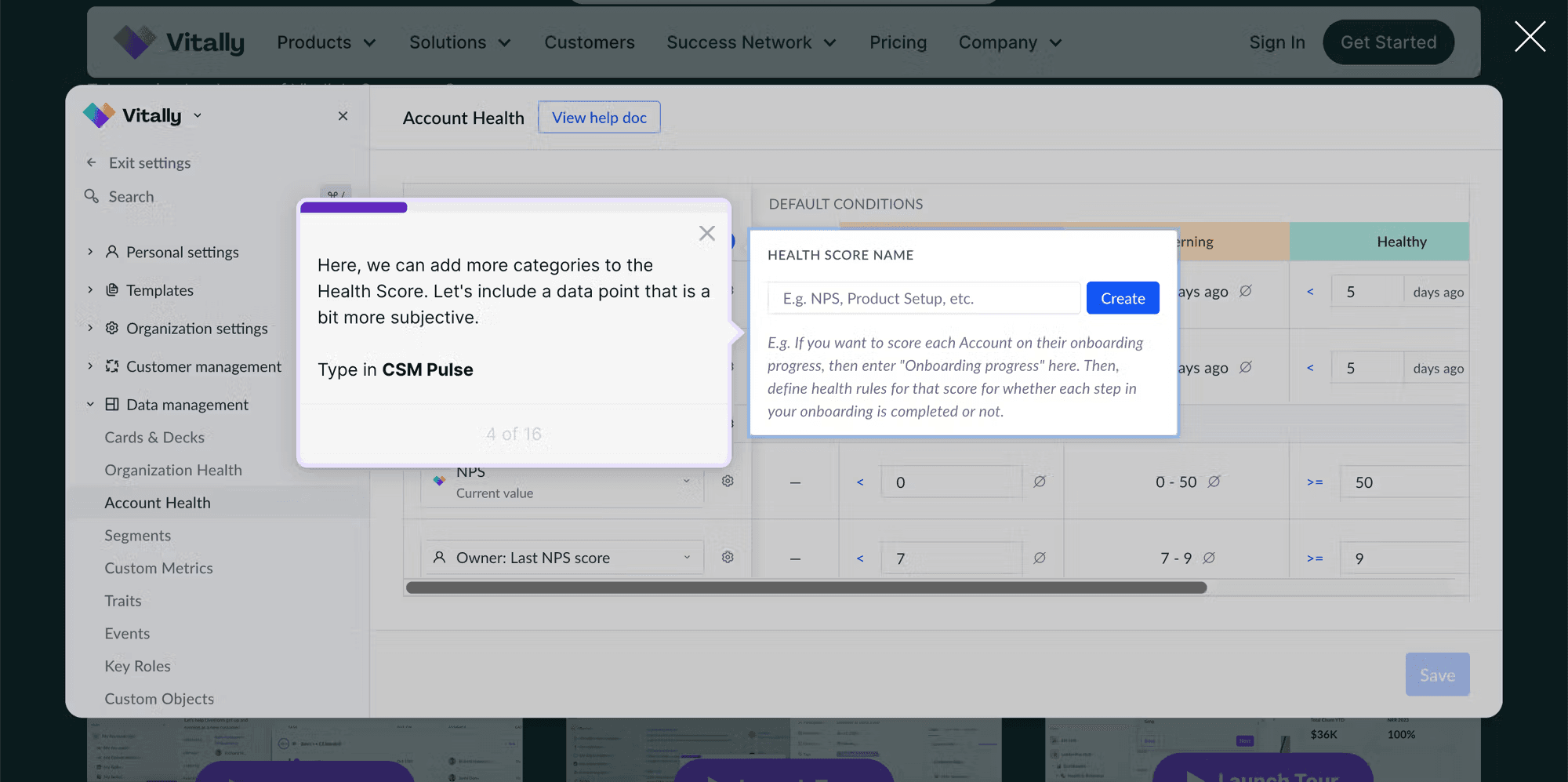The image size is (1568, 782).
Task: Open Key Roles settings
Action: coord(137,666)
